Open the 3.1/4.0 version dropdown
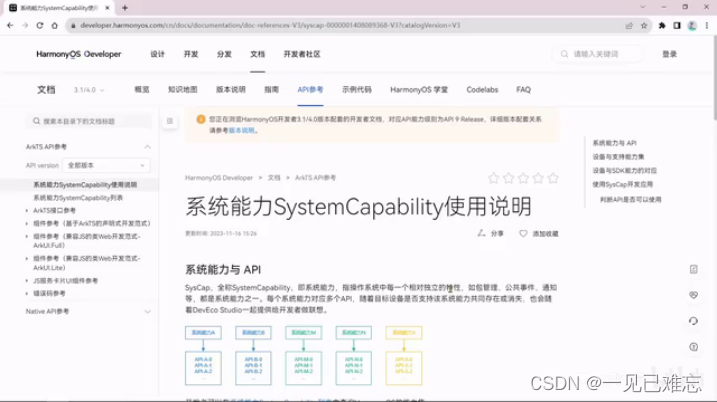The height and width of the screenshot is (402, 717). (x=89, y=90)
